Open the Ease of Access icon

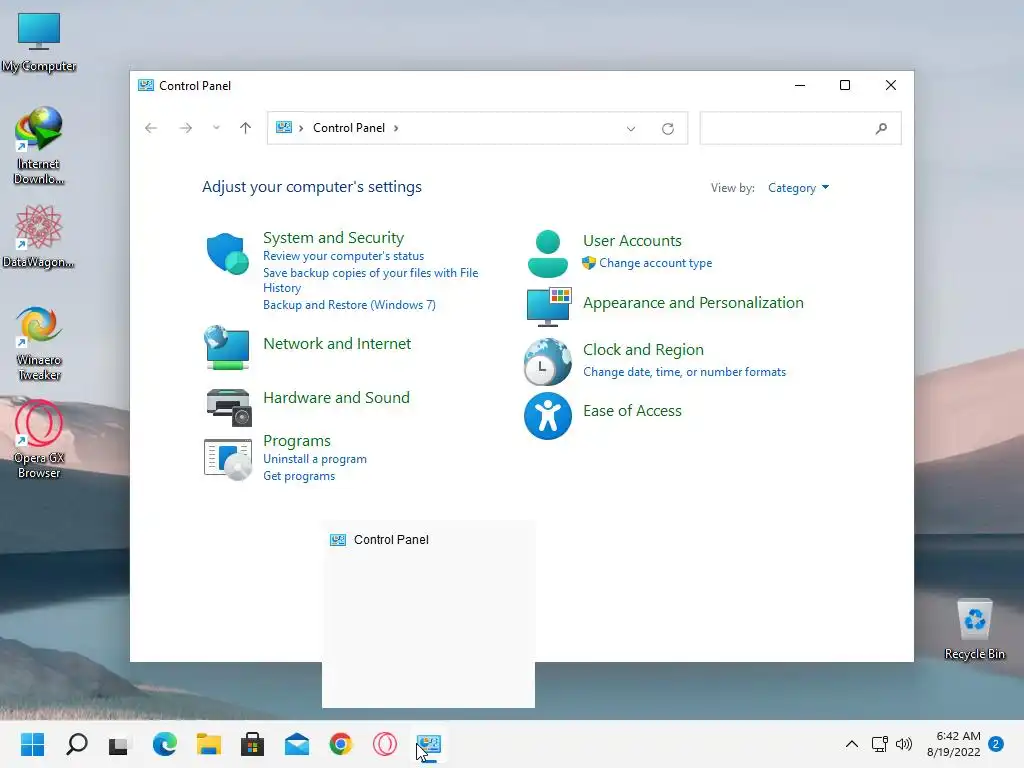click(547, 416)
